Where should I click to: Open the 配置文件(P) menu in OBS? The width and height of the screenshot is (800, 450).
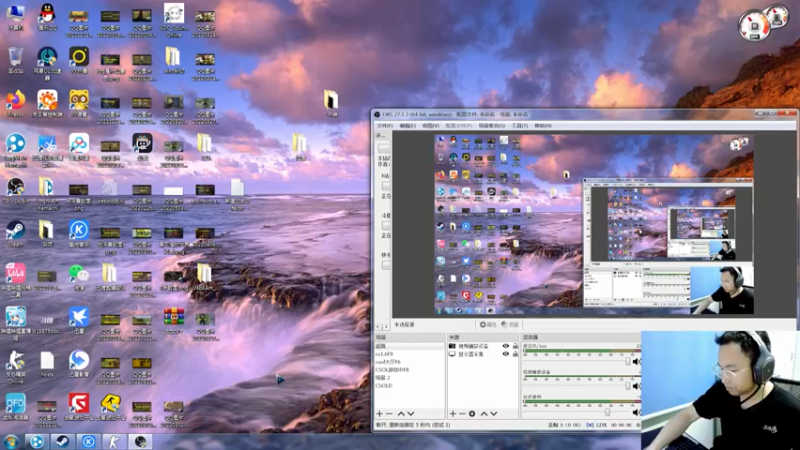pyautogui.click(x=459, y=126)
